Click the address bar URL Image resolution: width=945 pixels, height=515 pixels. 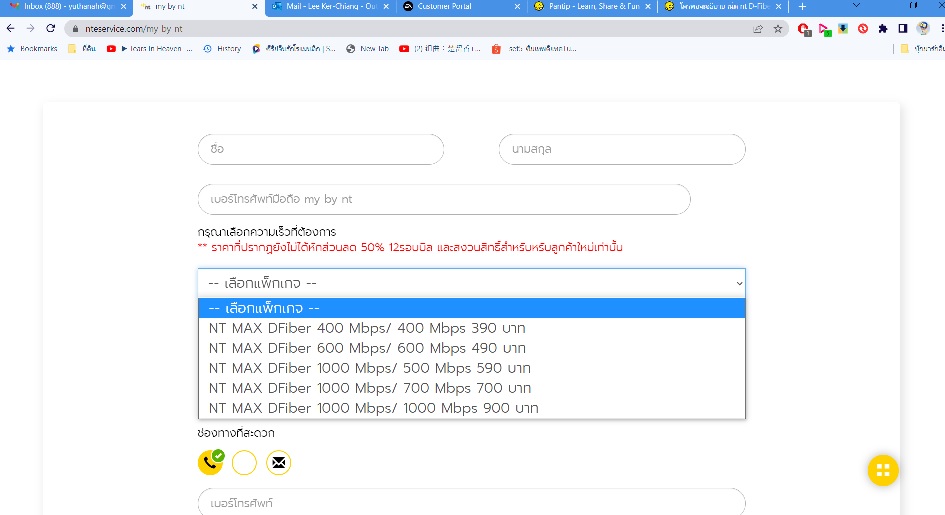point(134,29)
